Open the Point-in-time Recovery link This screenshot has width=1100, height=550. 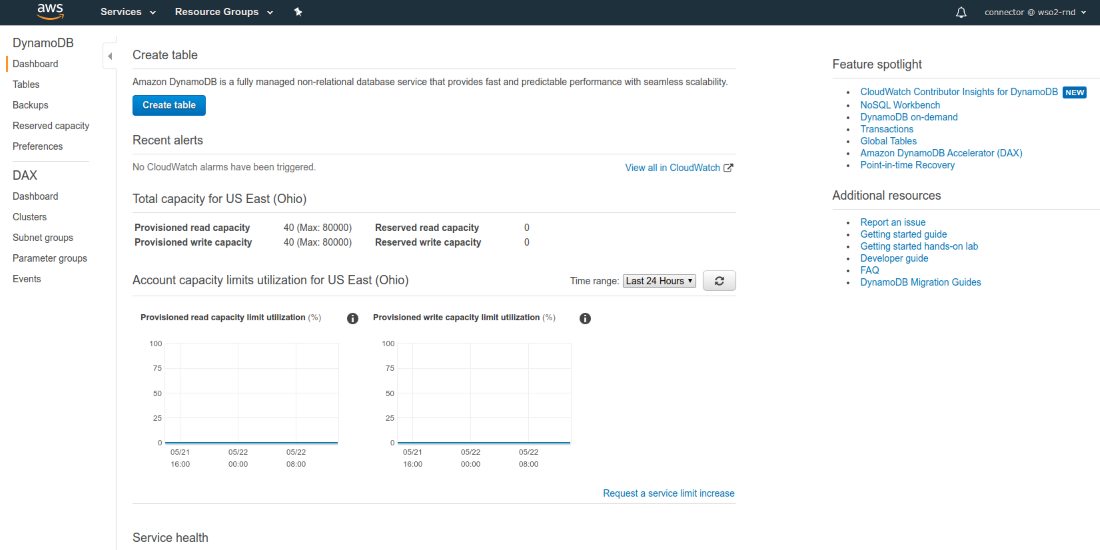907,165
